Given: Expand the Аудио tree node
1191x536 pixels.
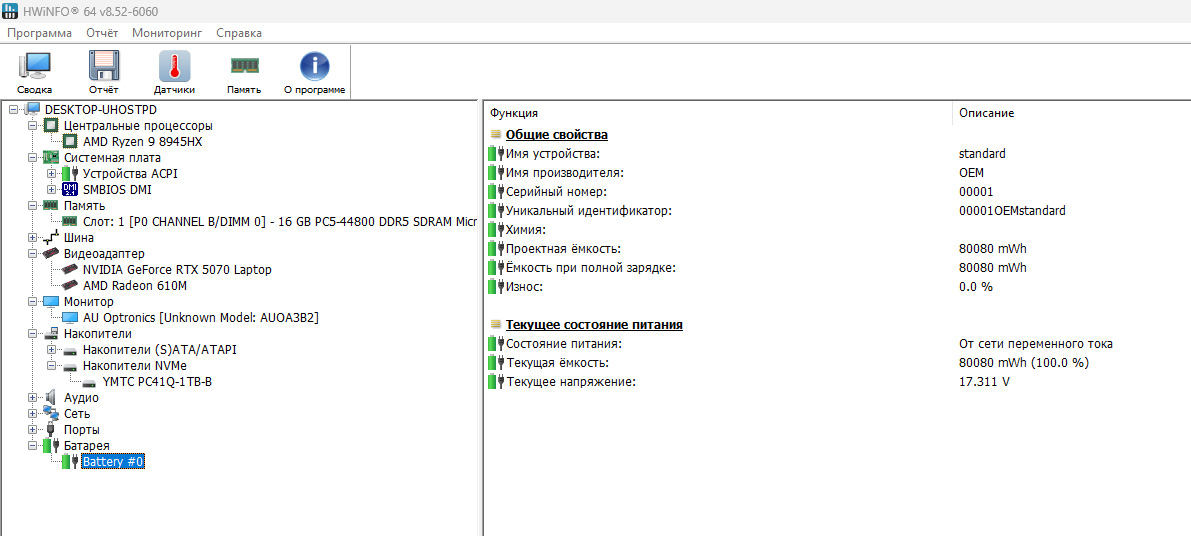Looking at the screenshot, I should (x=32, y=398).
